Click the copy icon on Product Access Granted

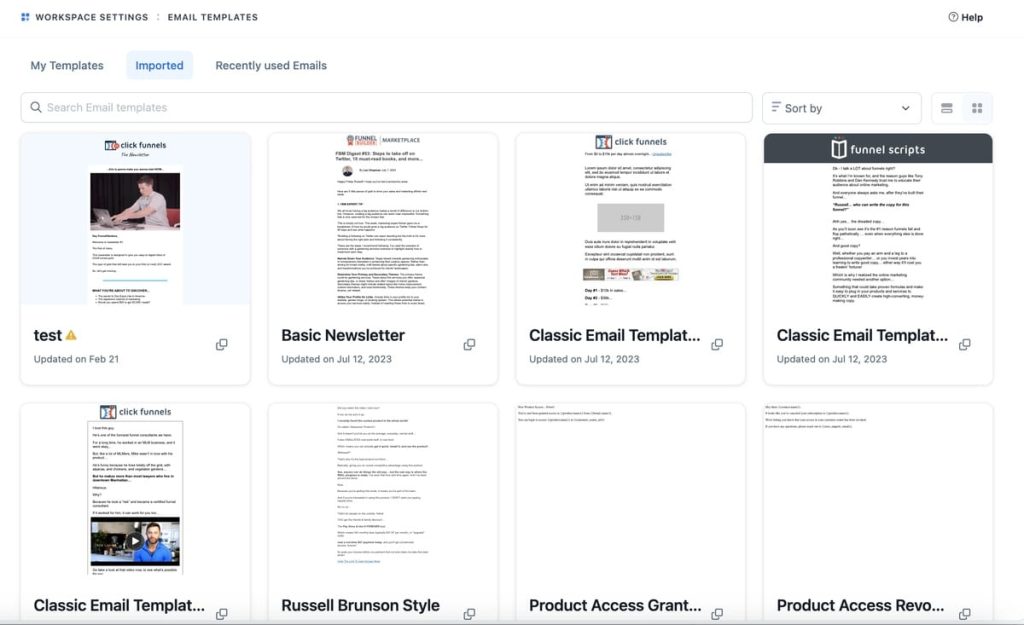(x=716, y=614)
